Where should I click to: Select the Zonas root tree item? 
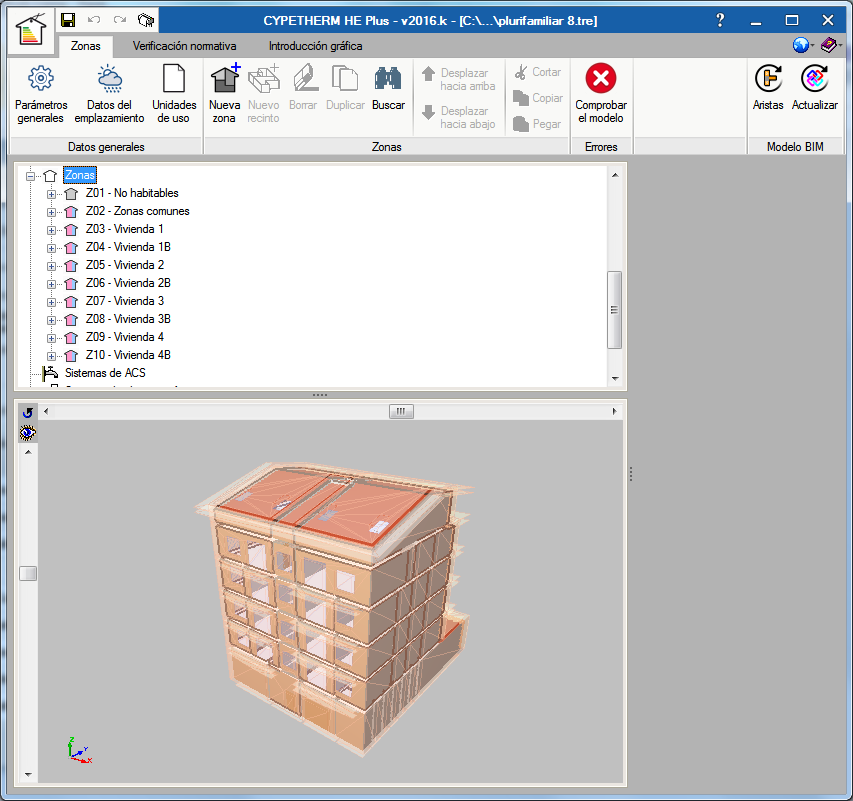(80, 175)
